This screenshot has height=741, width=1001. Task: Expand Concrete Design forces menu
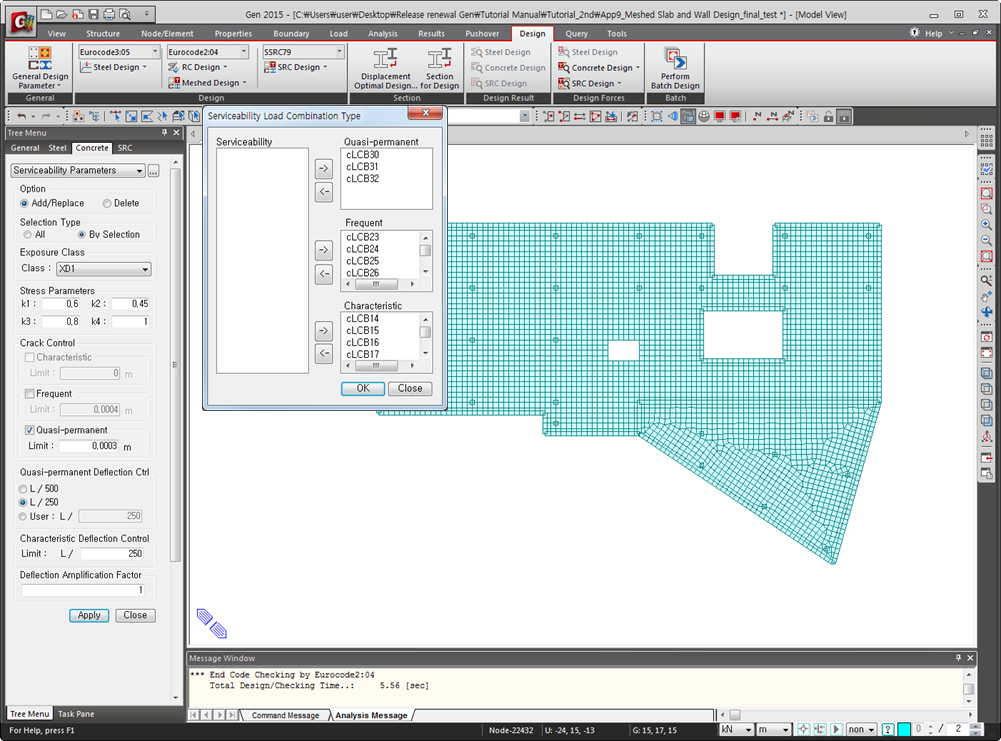(599, 68)
